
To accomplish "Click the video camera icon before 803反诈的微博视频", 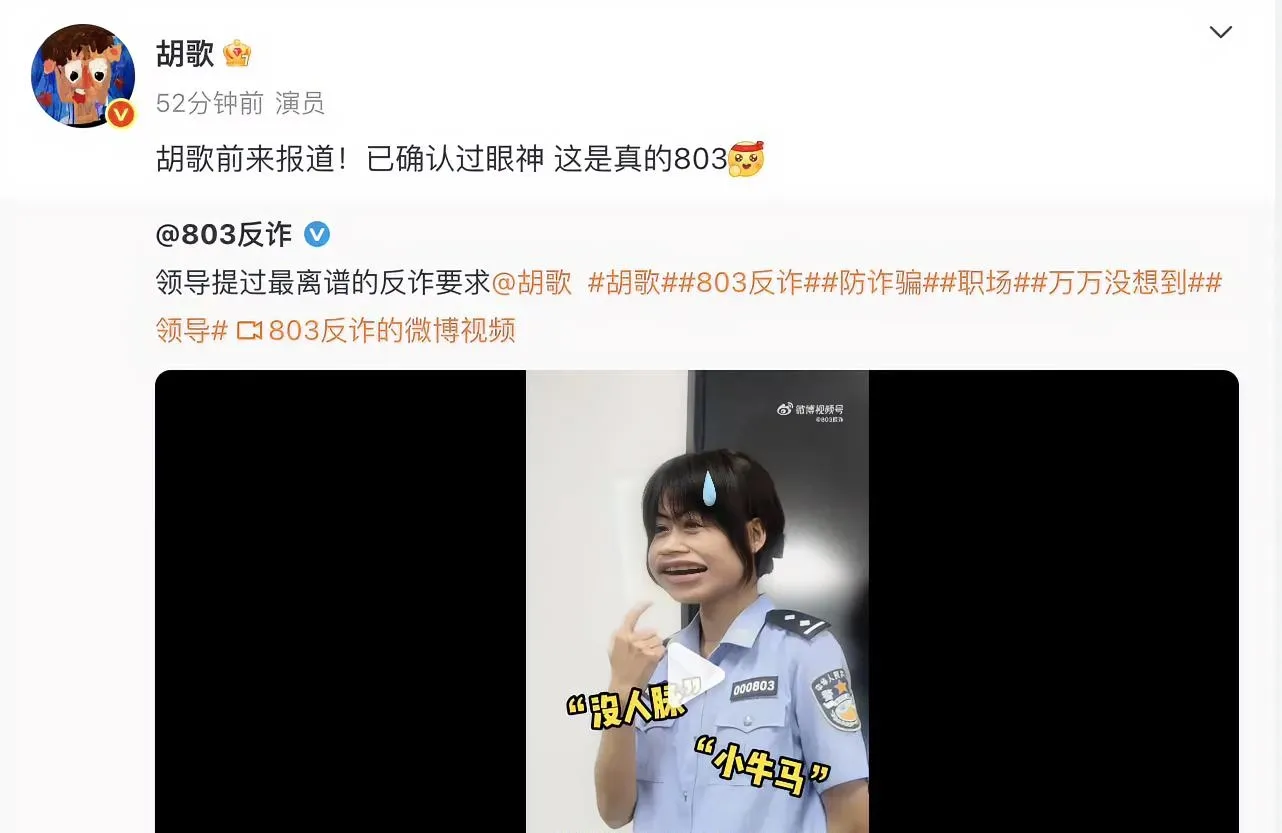I will pos(249,331).
